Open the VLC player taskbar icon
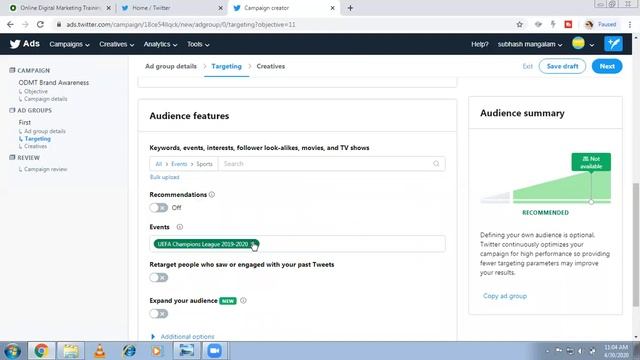 [100, 351]
